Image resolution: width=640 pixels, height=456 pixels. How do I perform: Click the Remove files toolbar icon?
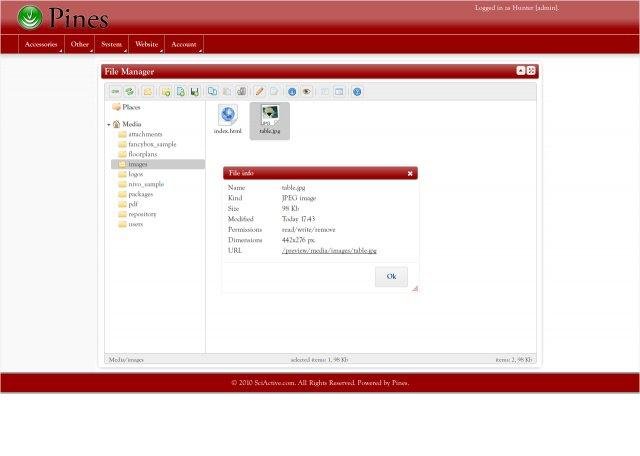[x=242, y=91]
